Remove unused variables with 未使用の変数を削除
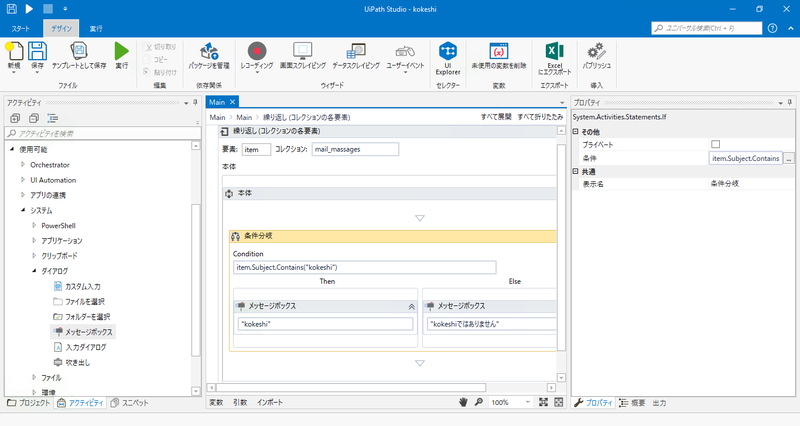 (498, 56)
